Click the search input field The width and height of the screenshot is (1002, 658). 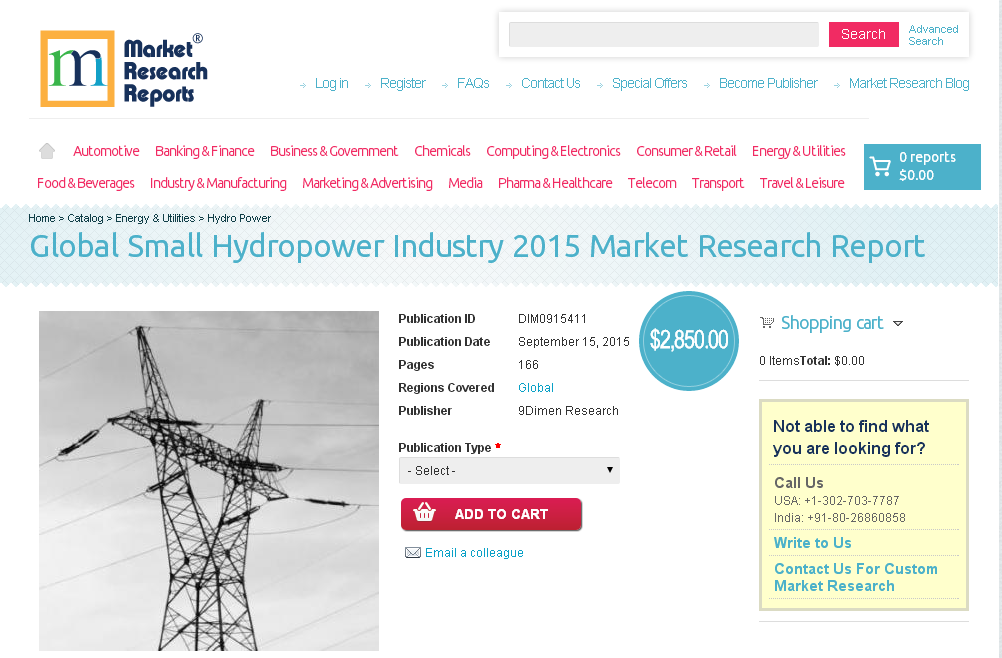pos(663,34)
